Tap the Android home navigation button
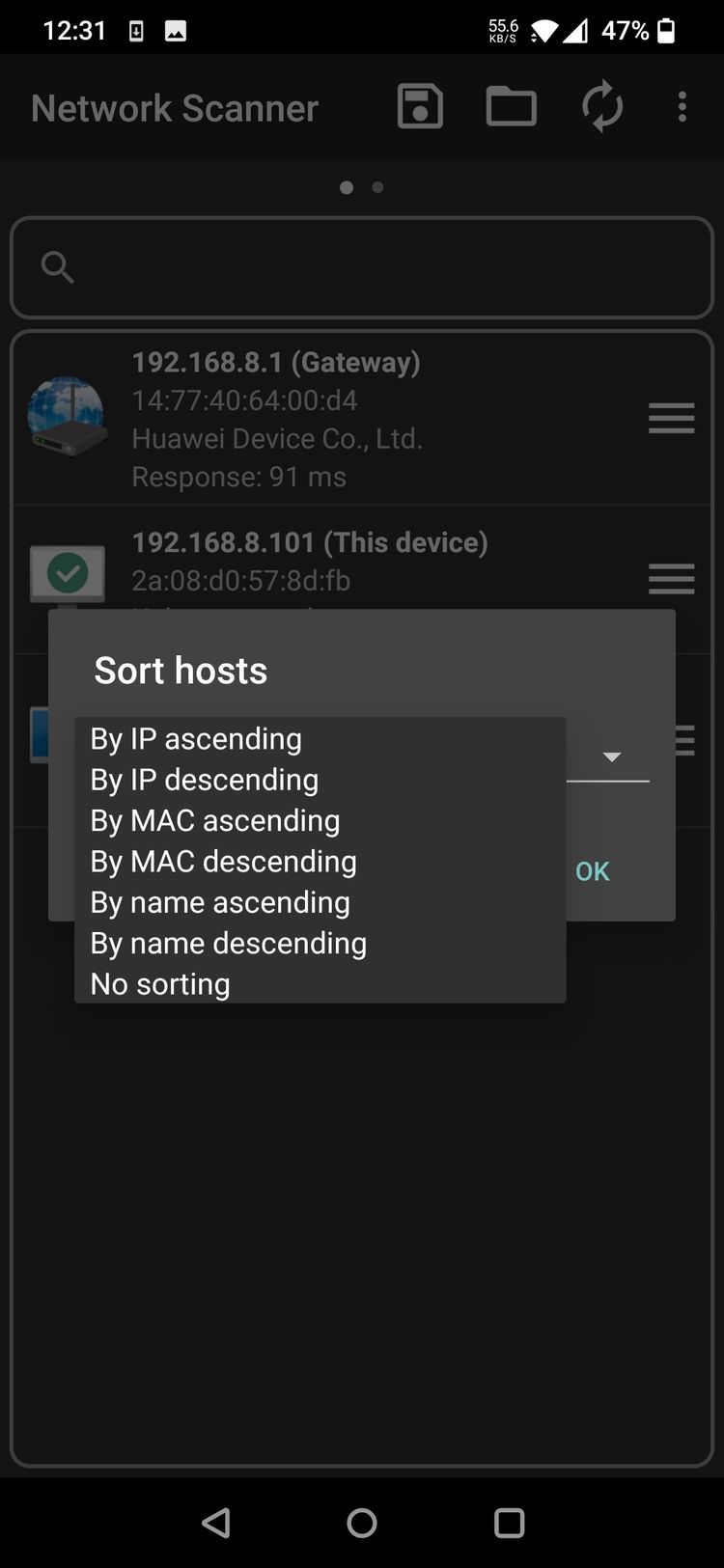724x1568 pixels. point(362,1523)
